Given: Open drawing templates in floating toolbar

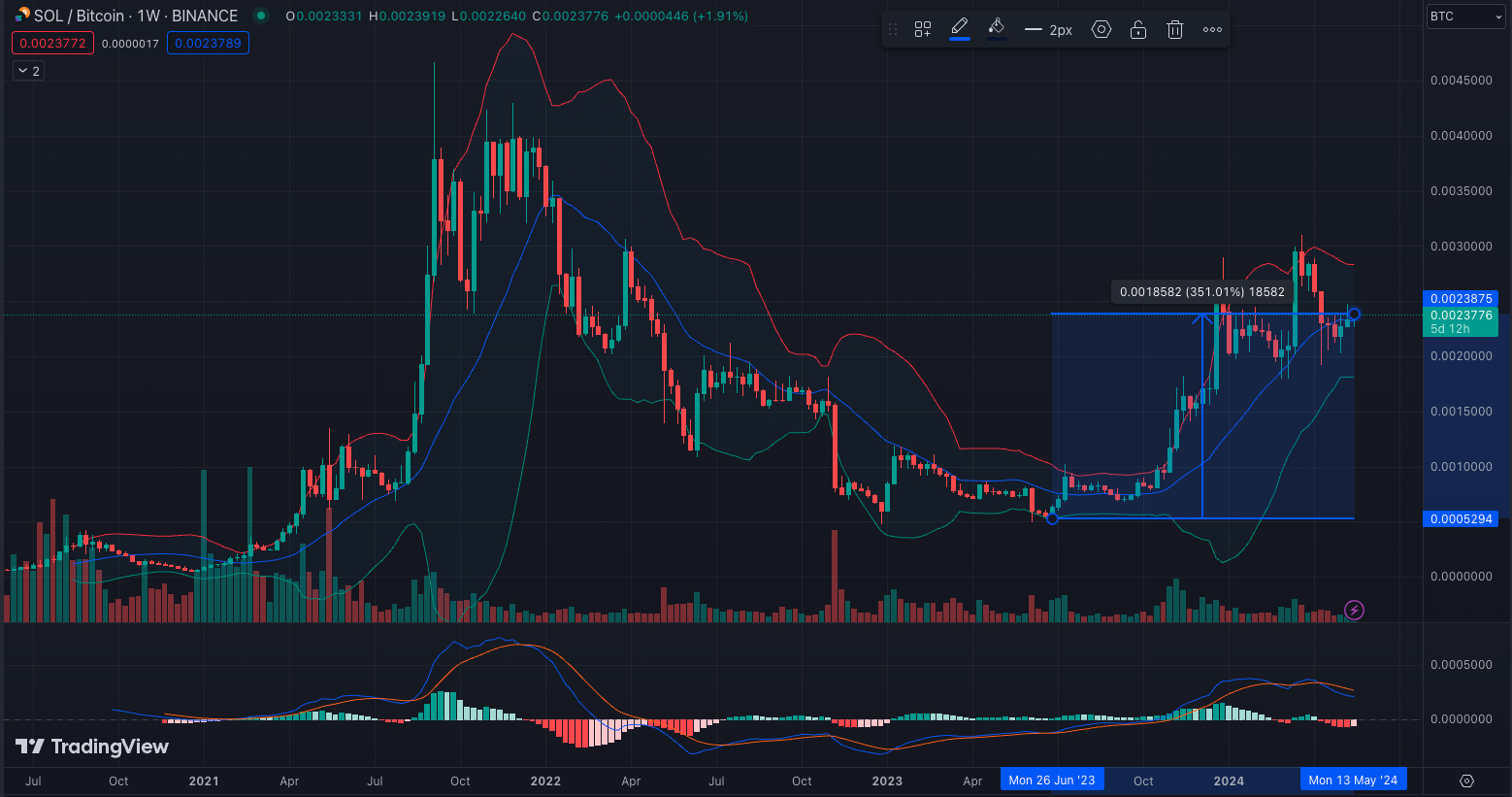Looking at the screenshot, I should tap(923, 29).
